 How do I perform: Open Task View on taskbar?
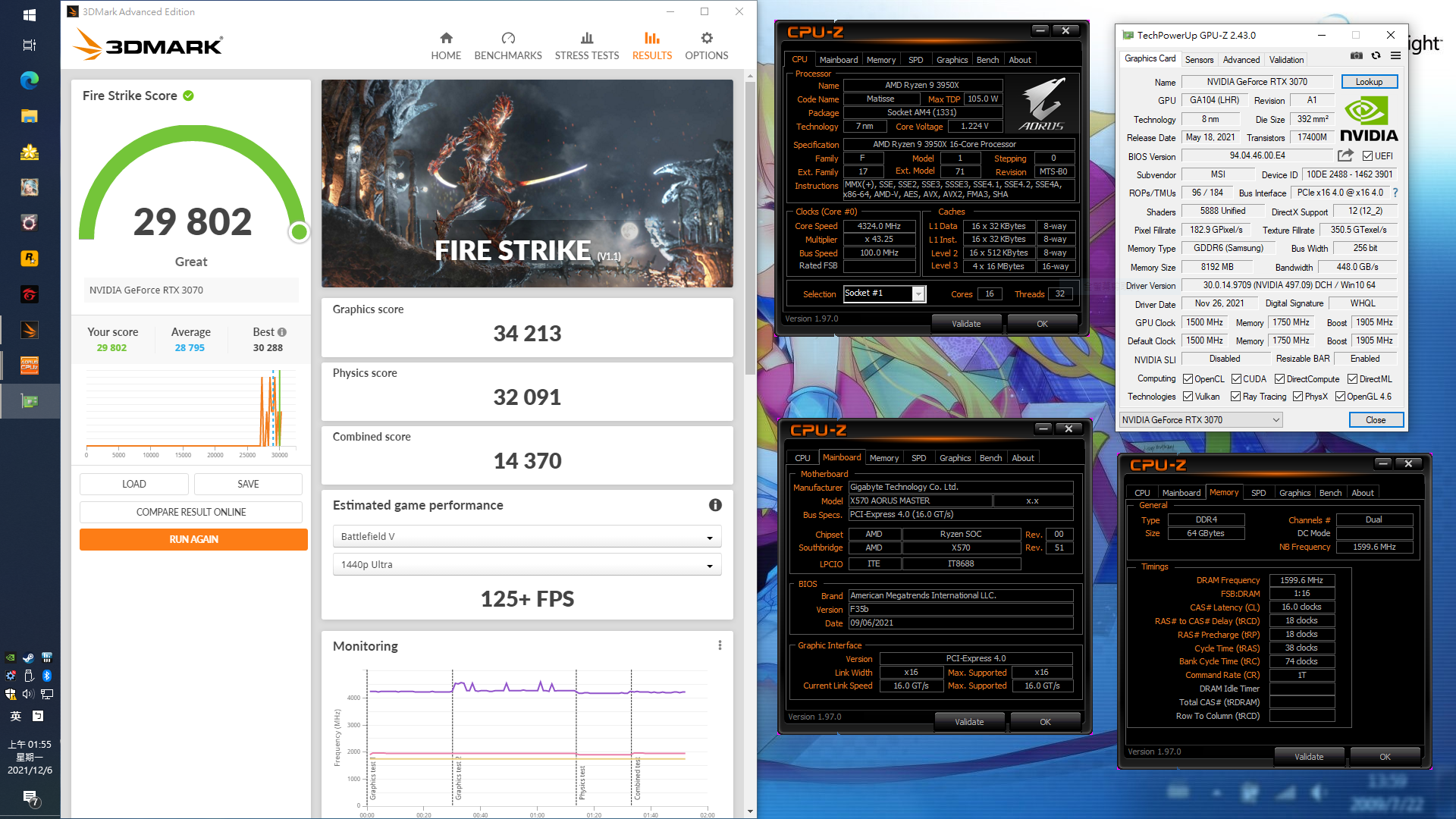[30, 45]
